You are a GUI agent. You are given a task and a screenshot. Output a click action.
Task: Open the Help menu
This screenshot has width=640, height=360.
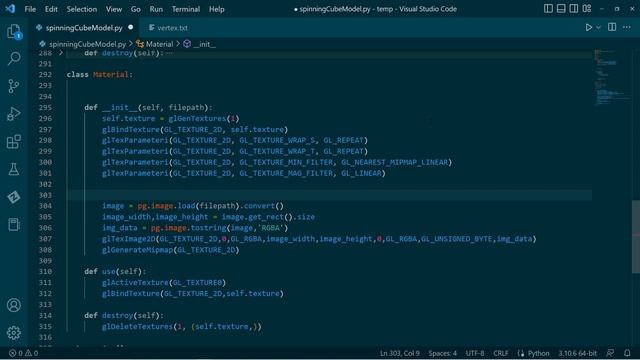click(x=216, y=9)
